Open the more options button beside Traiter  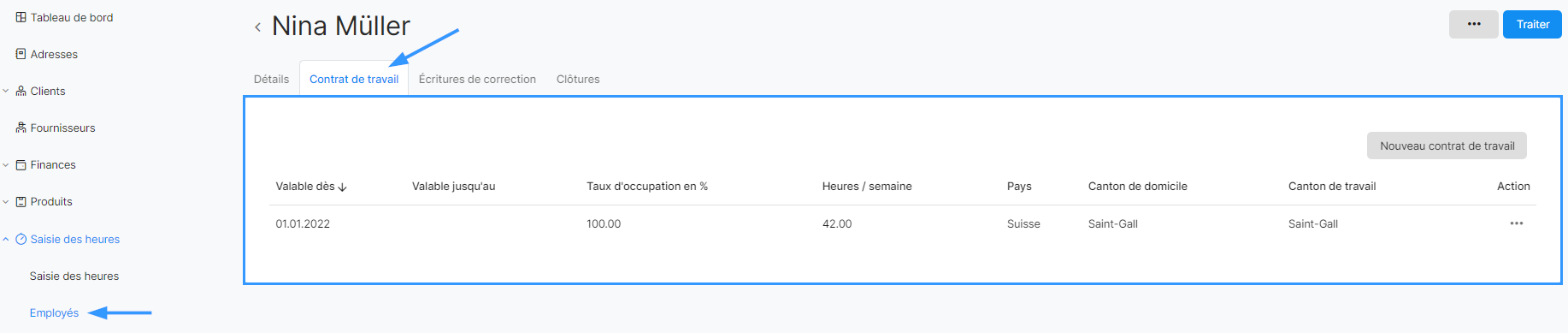1474,24
